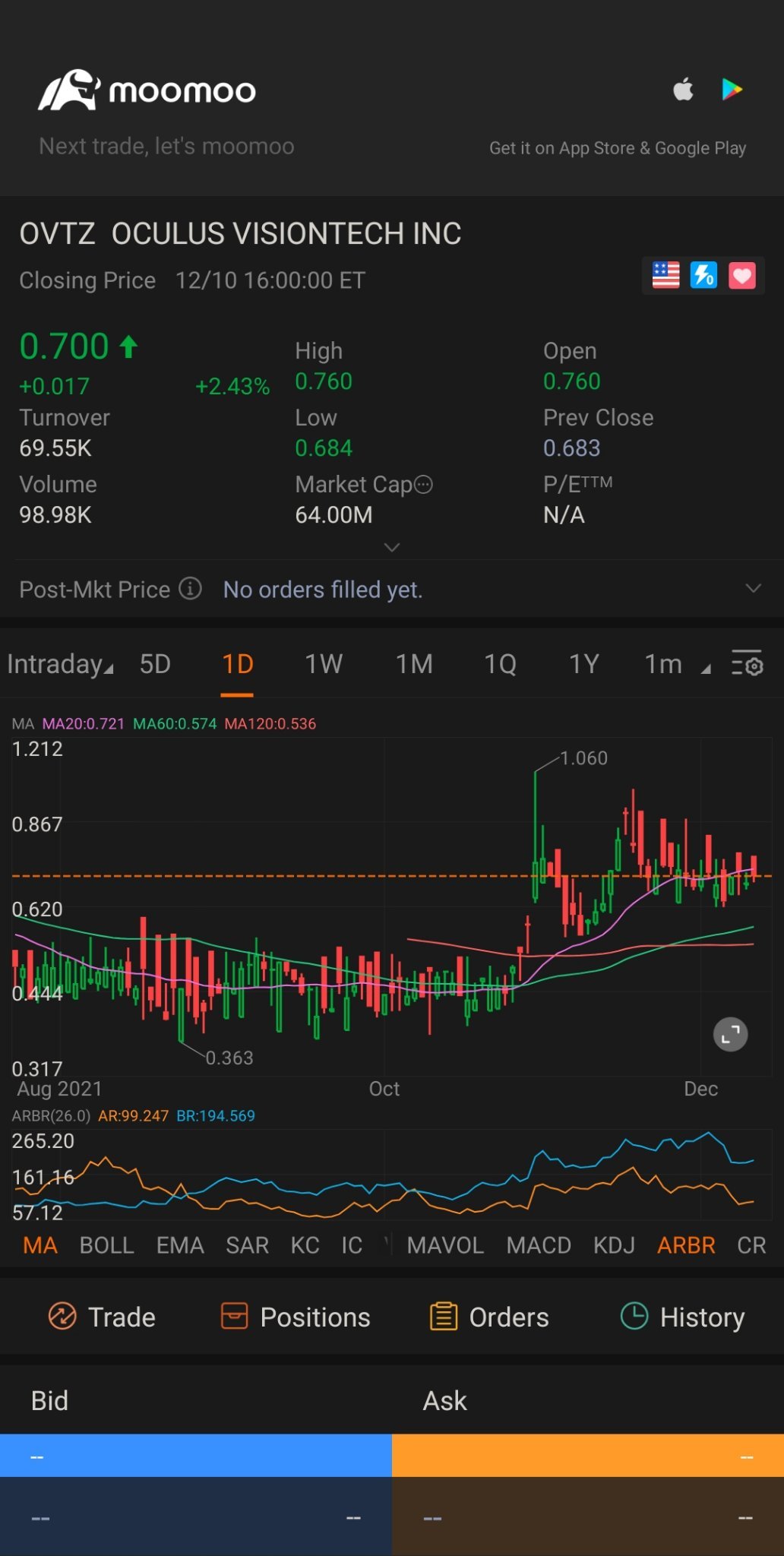Viewport: 784px width, 1556px height.
Task: Tap the MA60:0.574 legend value
Action: pyautogui.click(x=175, y=723)
